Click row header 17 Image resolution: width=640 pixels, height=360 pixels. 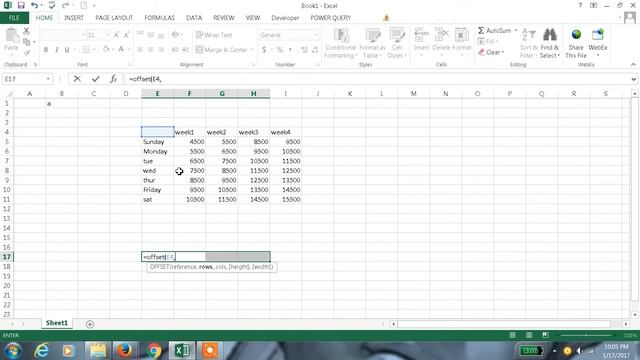pyautogui.click(x=7, y=257)
